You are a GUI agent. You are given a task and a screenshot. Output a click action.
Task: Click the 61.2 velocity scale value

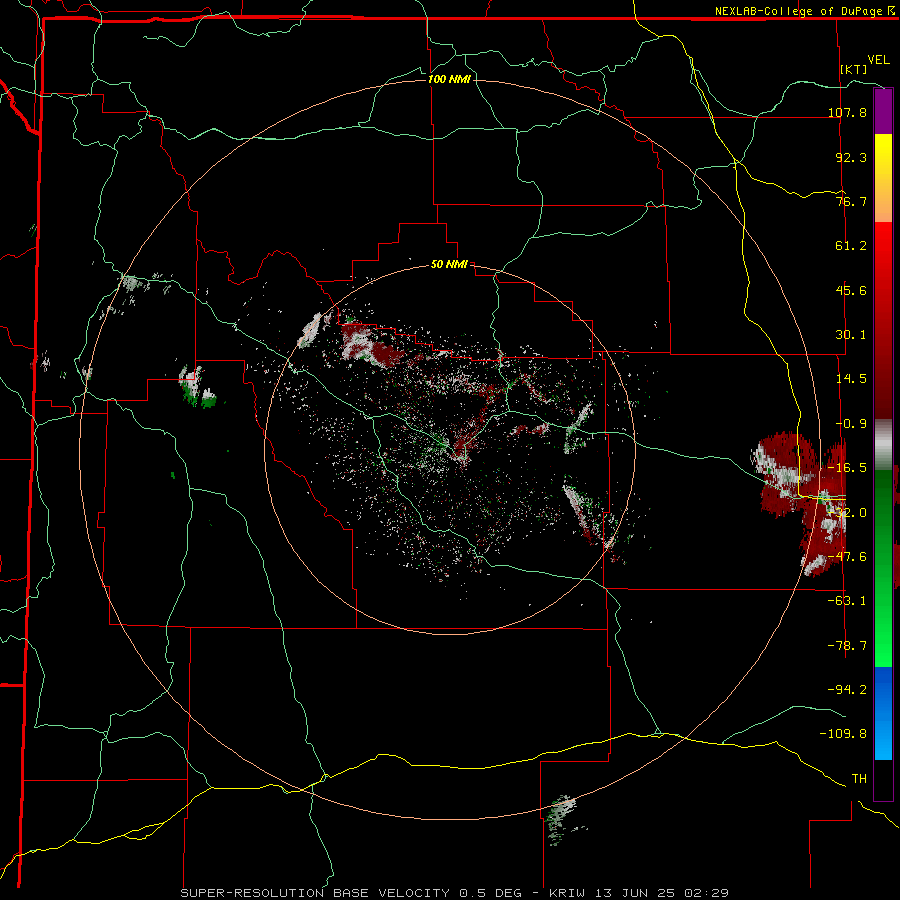point(851,246)
